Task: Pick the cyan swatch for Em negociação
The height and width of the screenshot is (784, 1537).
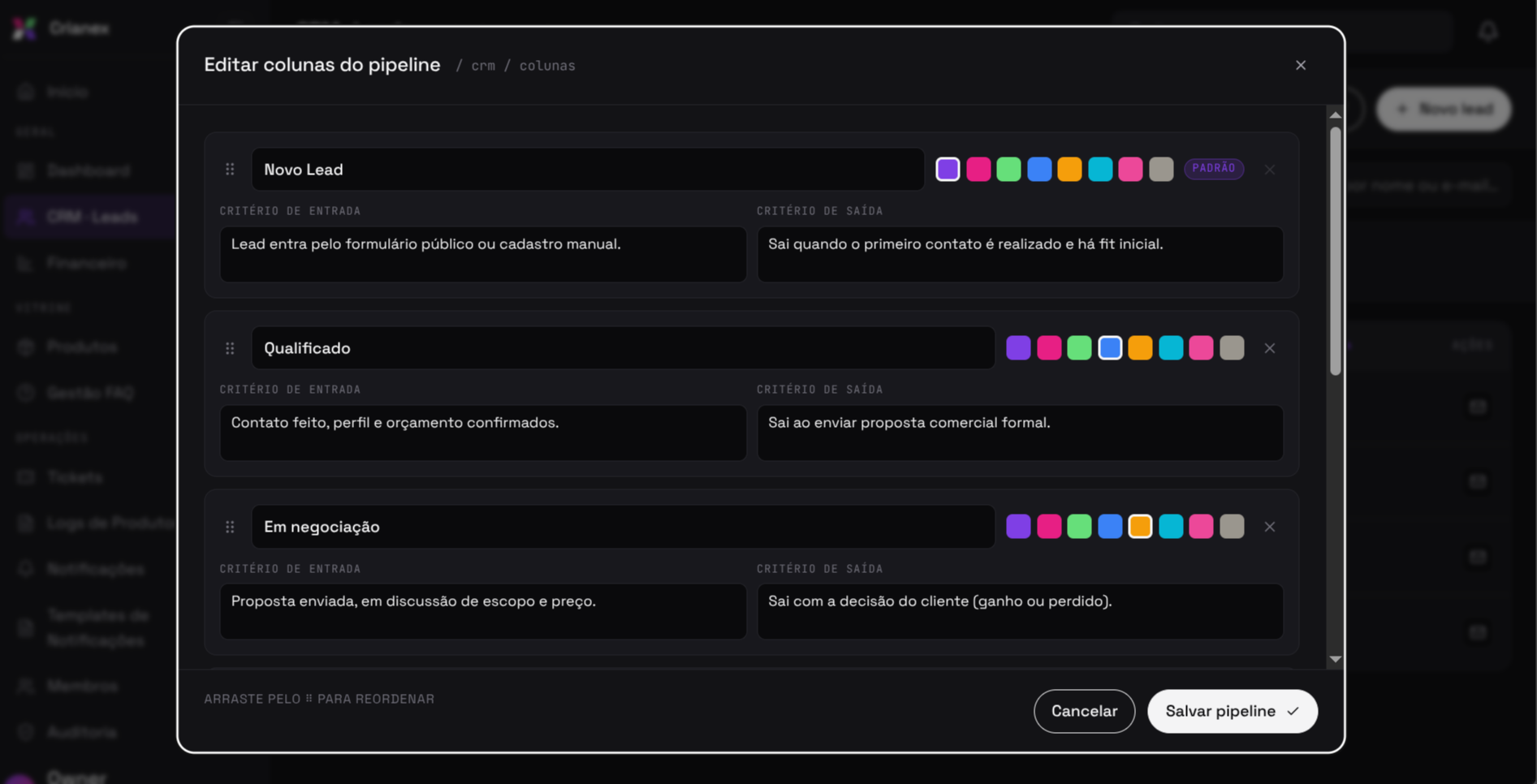Action: [x=1170, y=526]
